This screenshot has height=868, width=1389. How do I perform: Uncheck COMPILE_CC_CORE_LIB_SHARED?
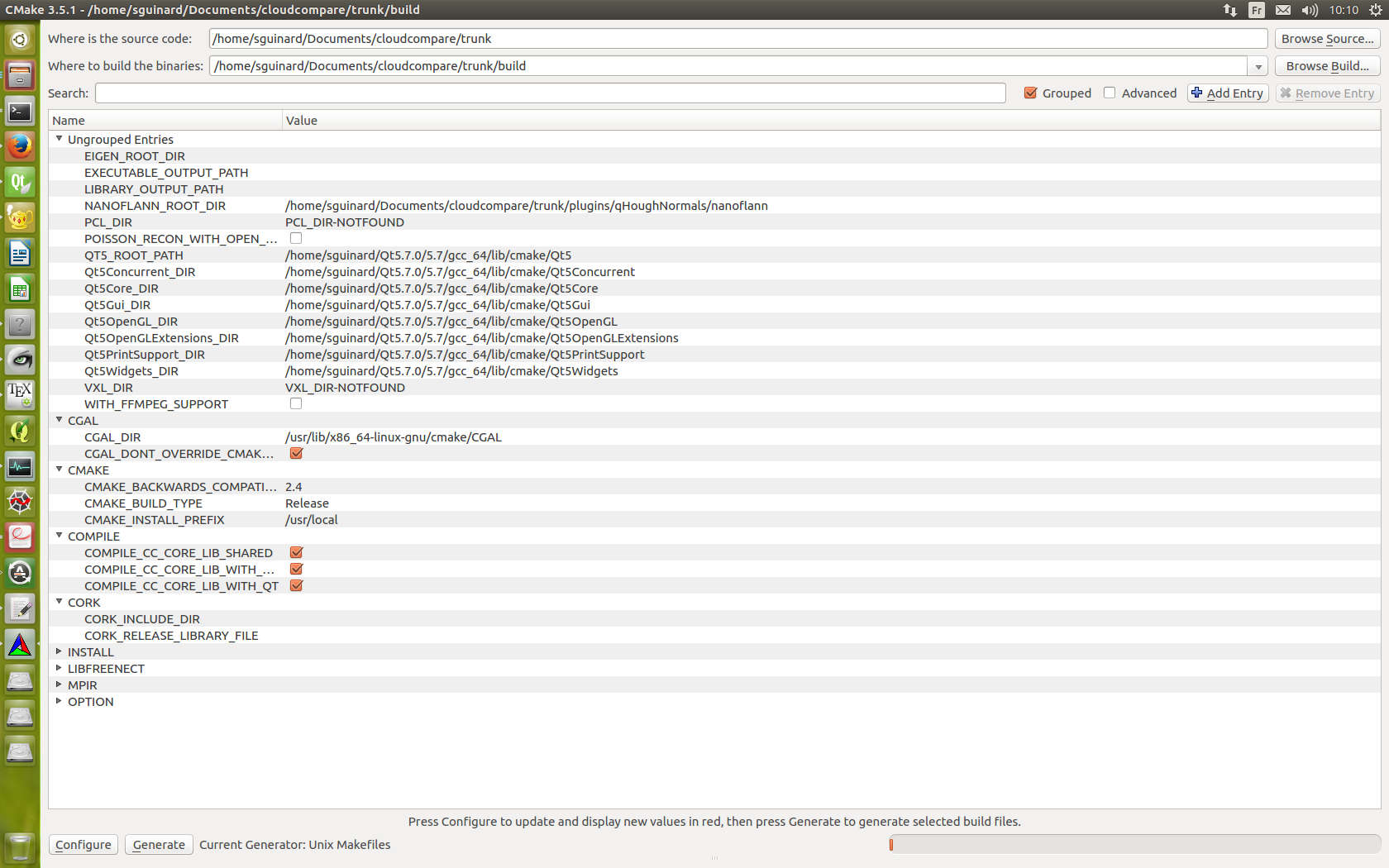pyautogui.click(x=296, y=553)
